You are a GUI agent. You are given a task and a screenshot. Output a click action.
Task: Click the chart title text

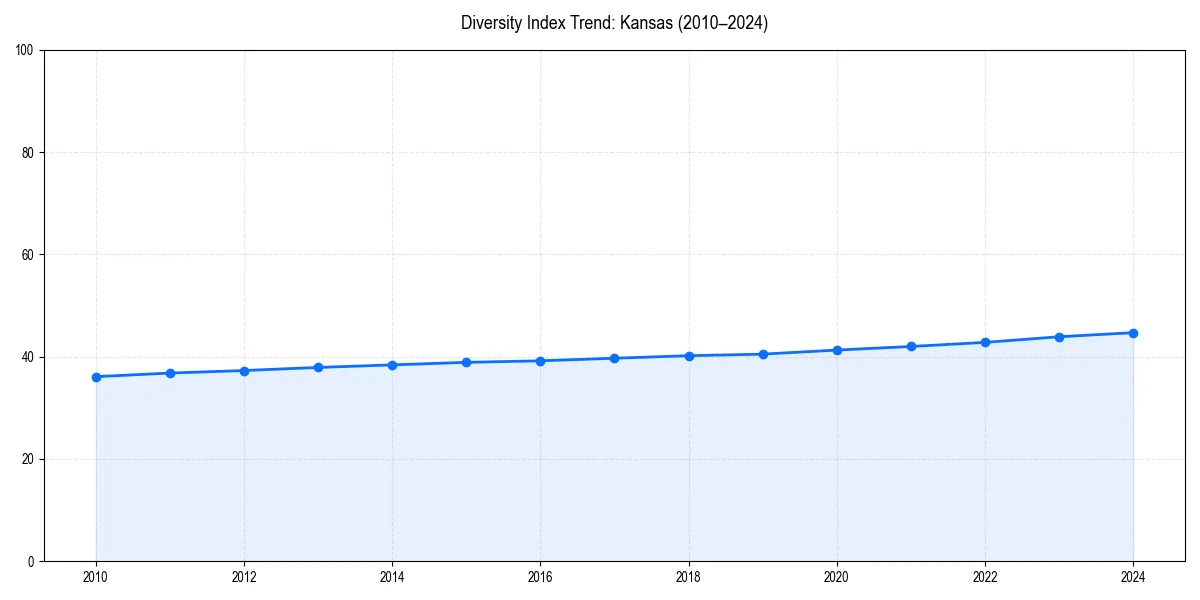tap(614, 21)
